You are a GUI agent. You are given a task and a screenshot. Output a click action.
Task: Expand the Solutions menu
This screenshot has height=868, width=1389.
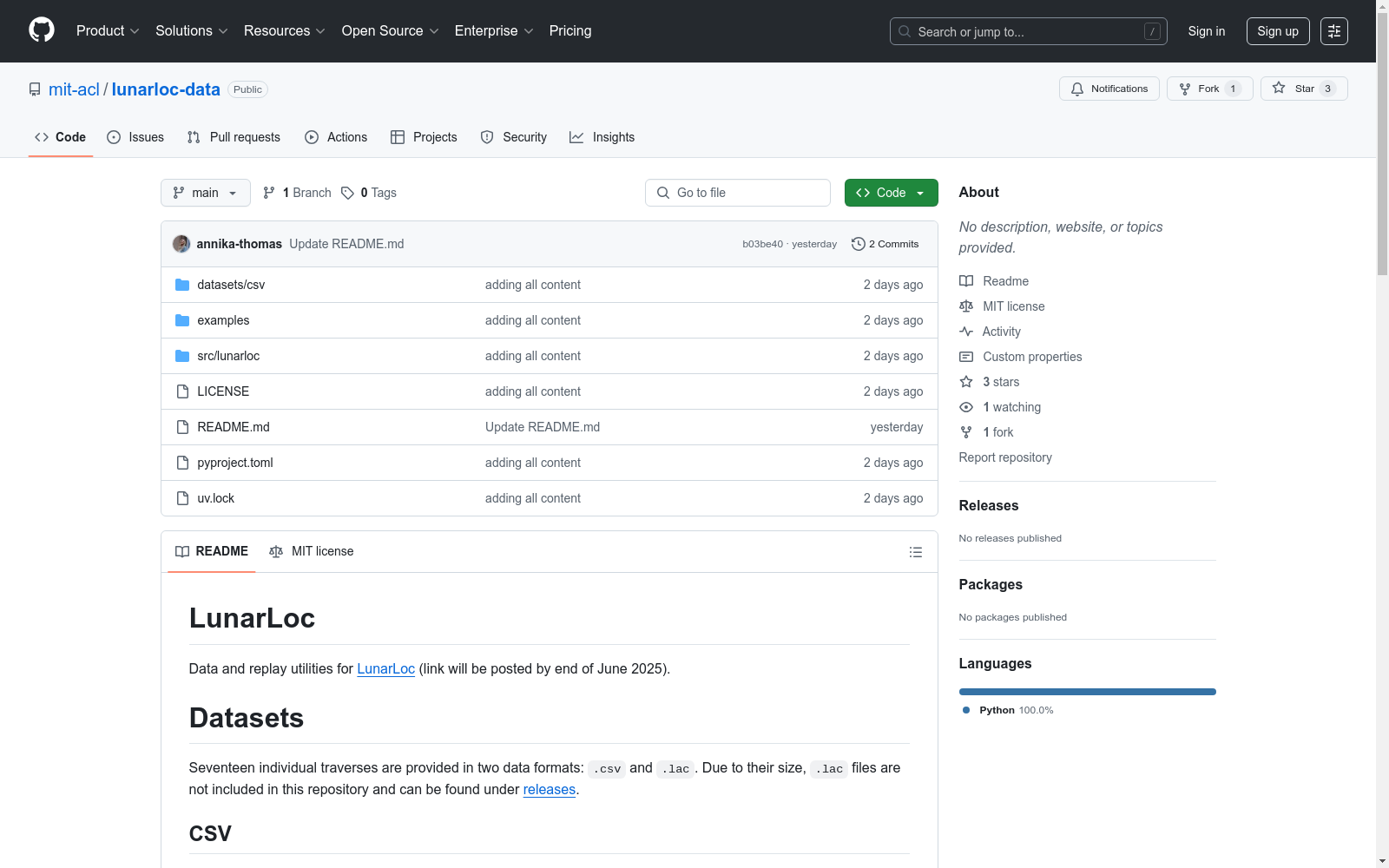click(191, 31)
